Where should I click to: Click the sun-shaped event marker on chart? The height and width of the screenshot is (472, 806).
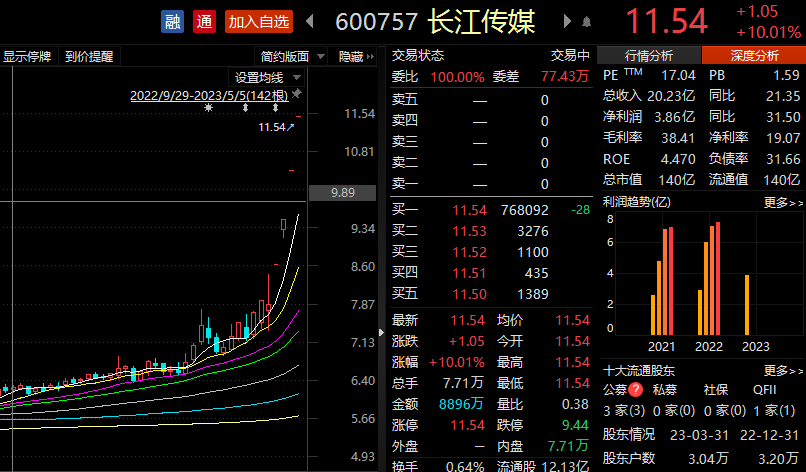coord(208,107)
